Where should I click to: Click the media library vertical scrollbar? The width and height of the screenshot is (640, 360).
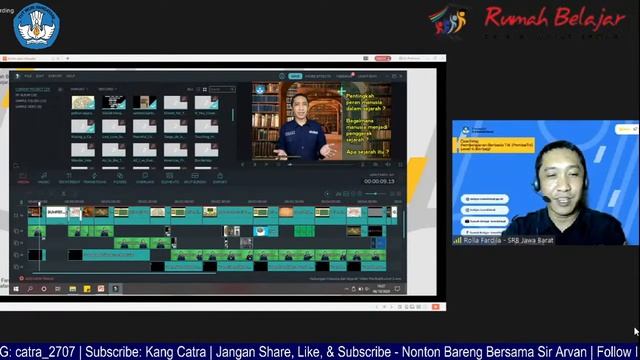pyautogui.click(x=233, y=114)
